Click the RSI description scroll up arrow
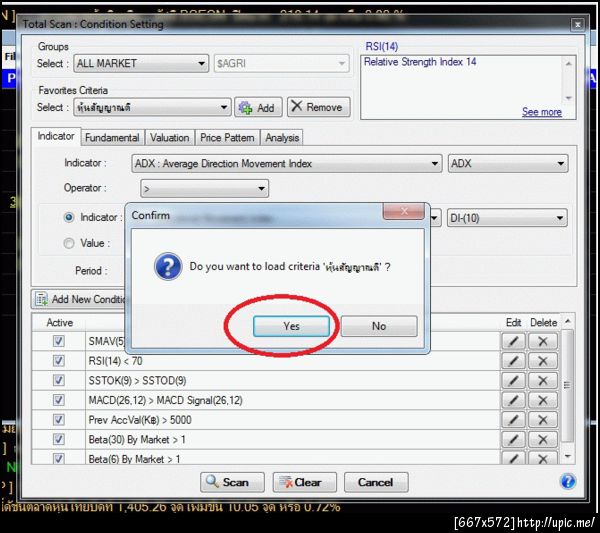The width and height of the screenshot is (600, 533). 568,64
